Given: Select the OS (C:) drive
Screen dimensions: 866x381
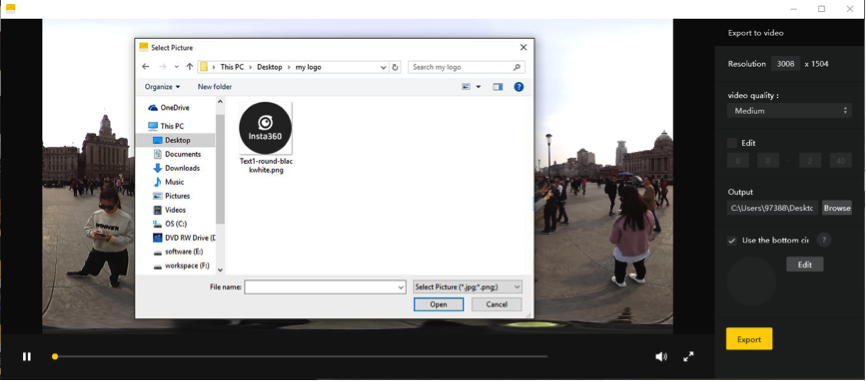Looking at the screenshot, I should click(170, 224).
